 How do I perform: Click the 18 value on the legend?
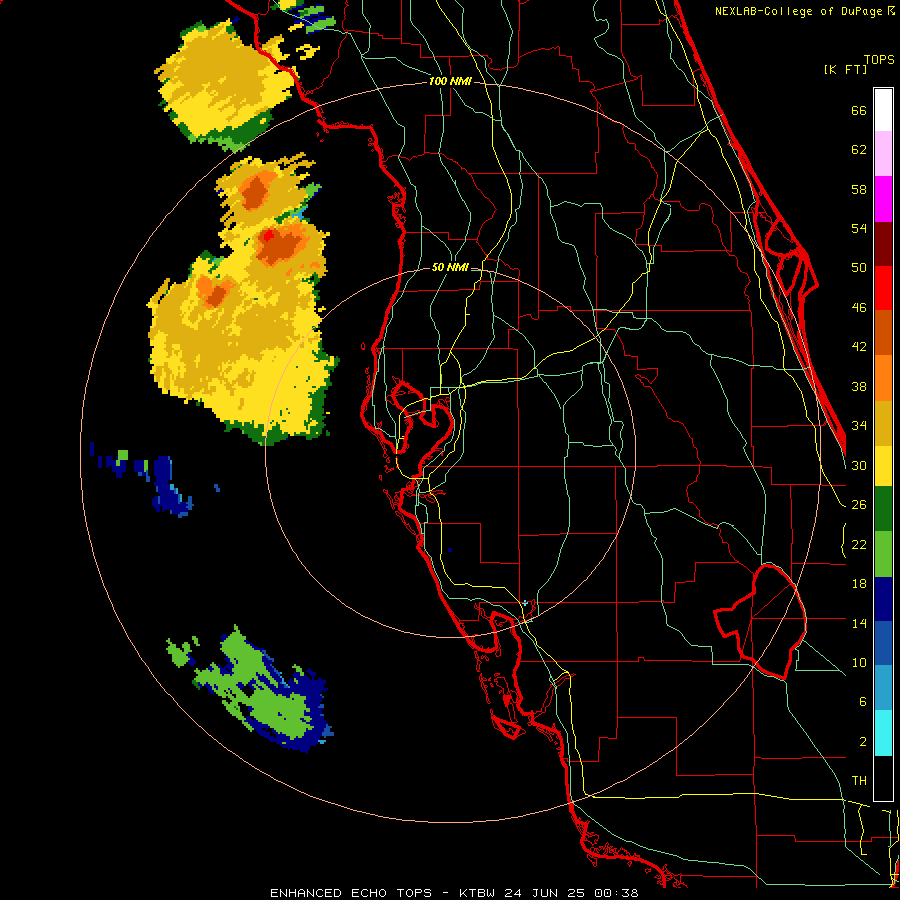pyautogui.click(x=859, y=584)
